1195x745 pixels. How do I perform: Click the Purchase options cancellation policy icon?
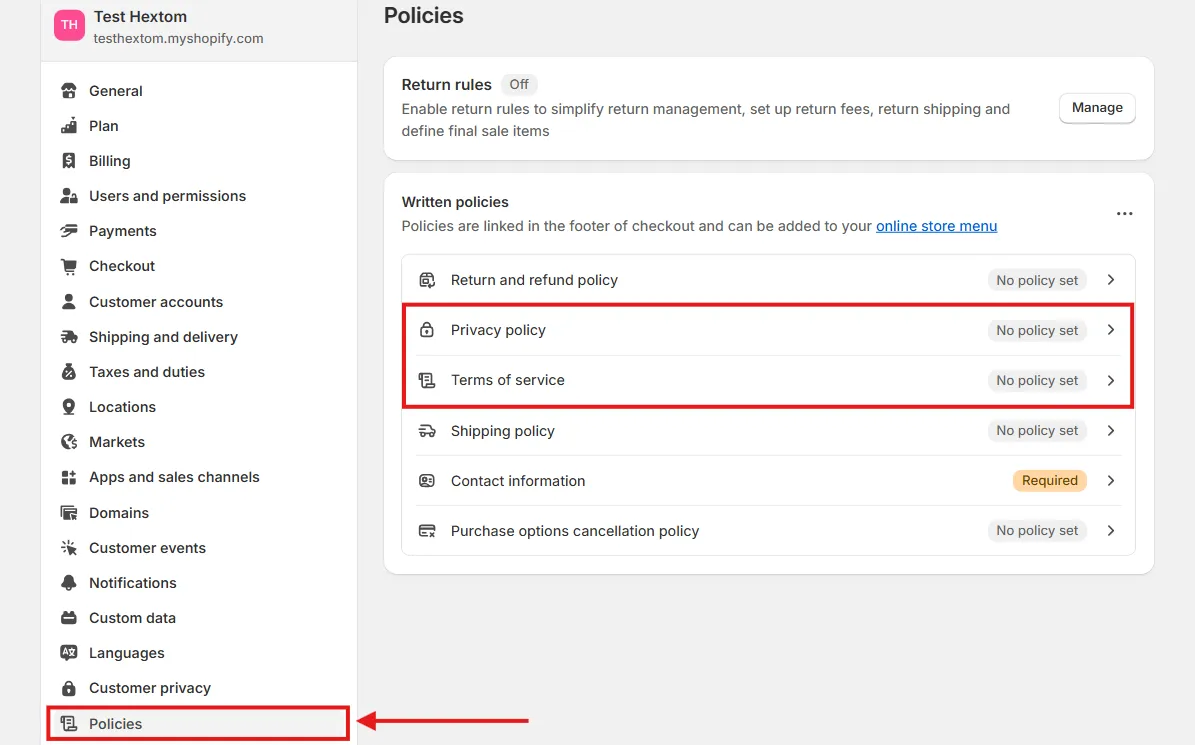coord(427,531)
